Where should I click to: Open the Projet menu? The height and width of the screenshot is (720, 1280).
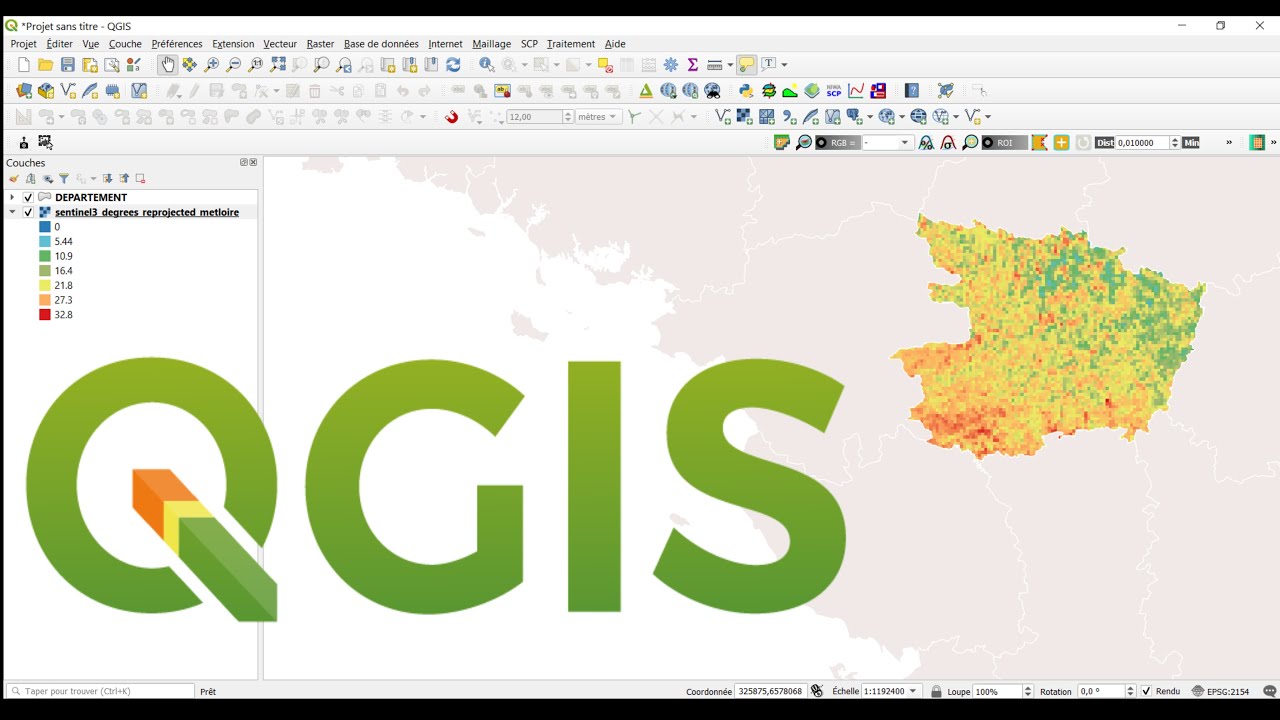pyautogui.click(x=23, y=44)
